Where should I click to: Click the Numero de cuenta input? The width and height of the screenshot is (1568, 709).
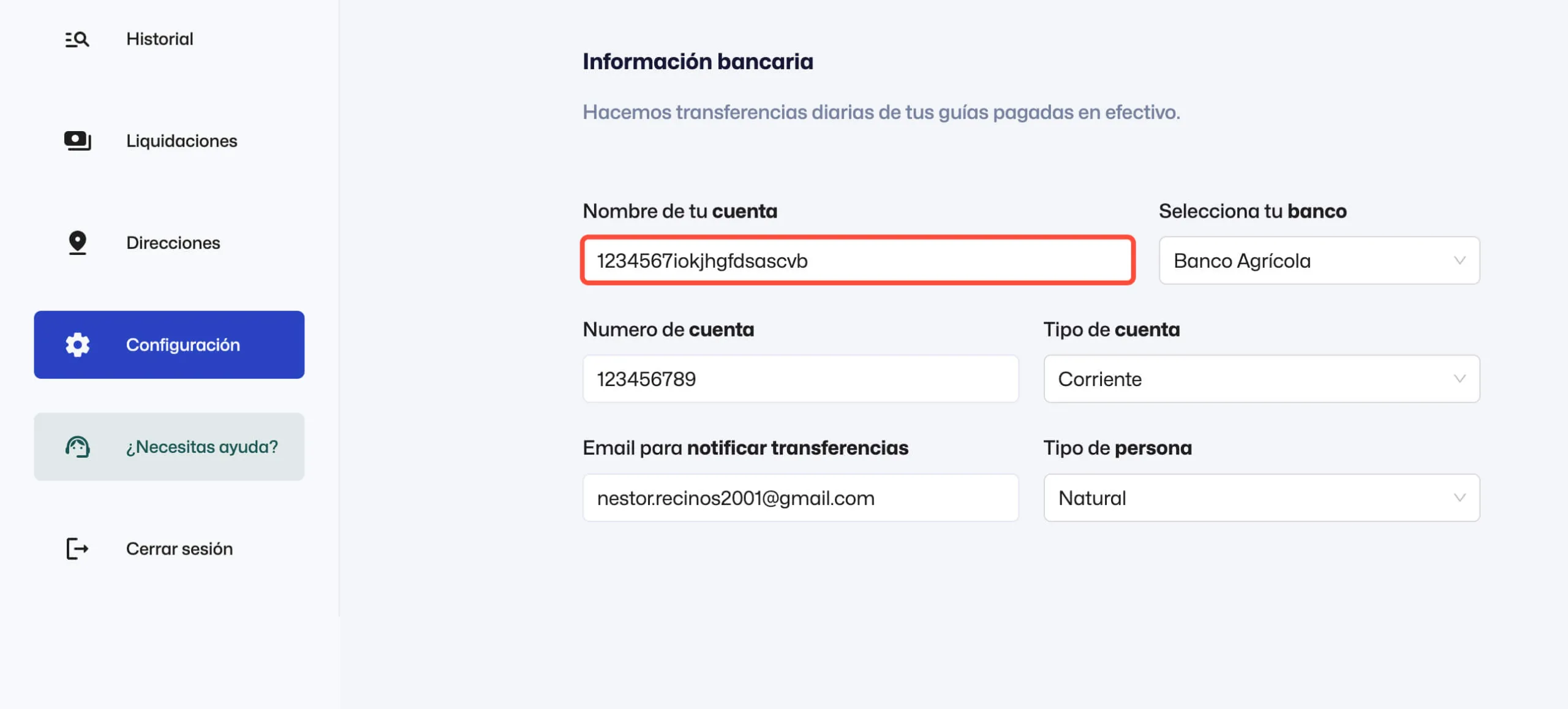tap(800, 379)
